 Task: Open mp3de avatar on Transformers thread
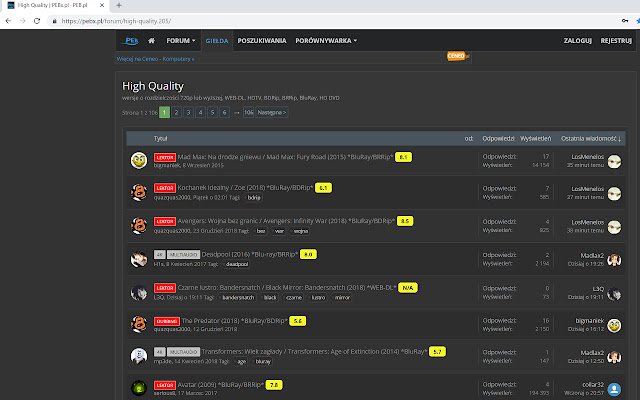coord(139,356)
